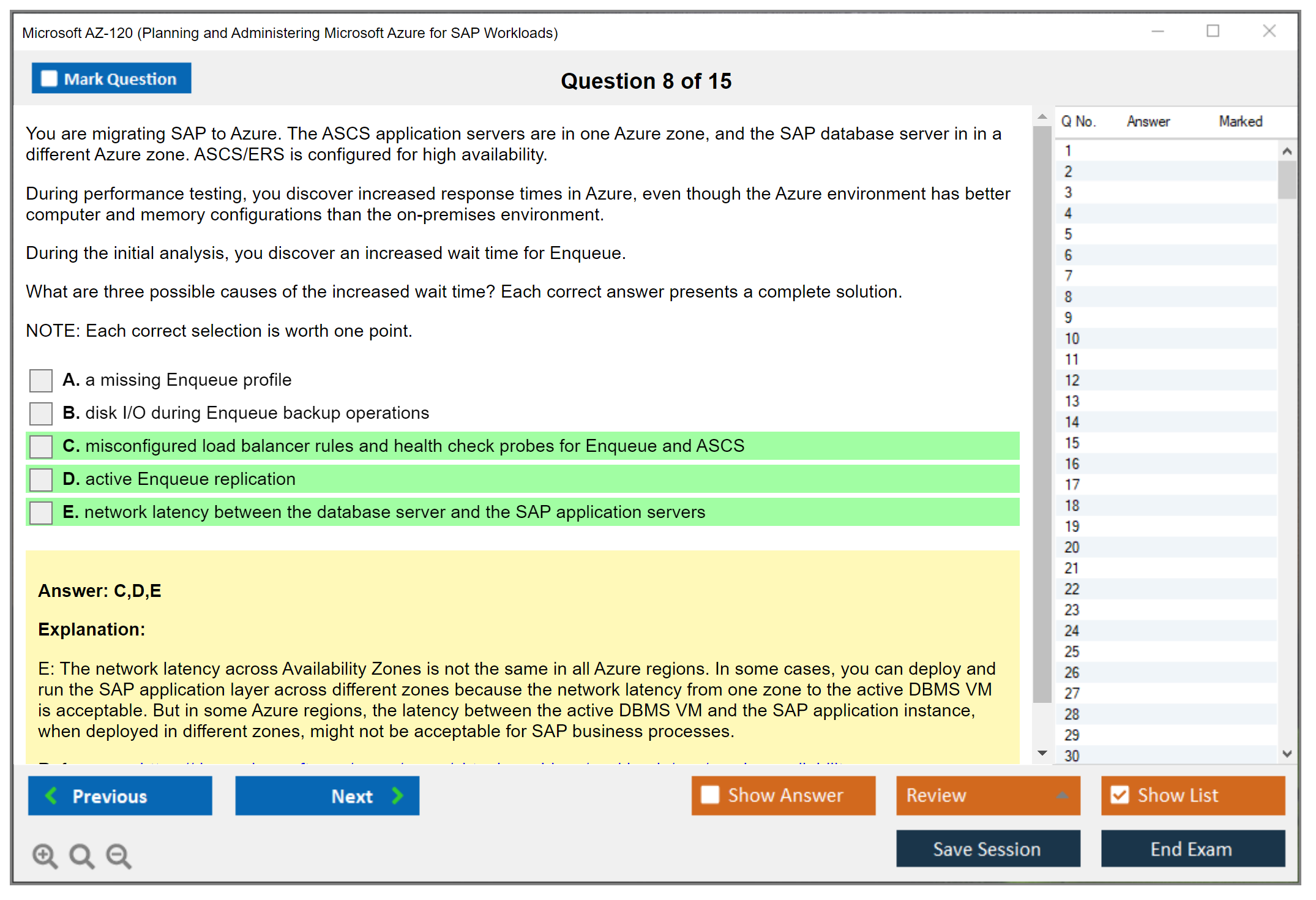The width and height of the screenshot is (1316, 900).
Task: Click the End Exam button
Action: (1192, 849)
